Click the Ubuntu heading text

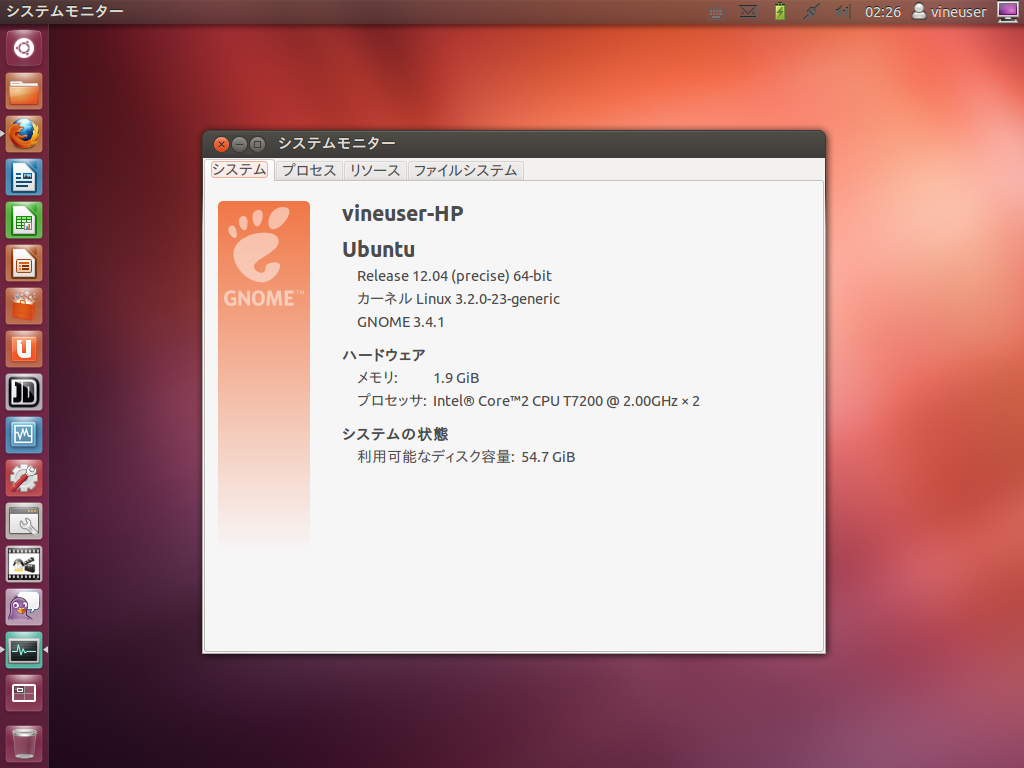tap(379, 249)
